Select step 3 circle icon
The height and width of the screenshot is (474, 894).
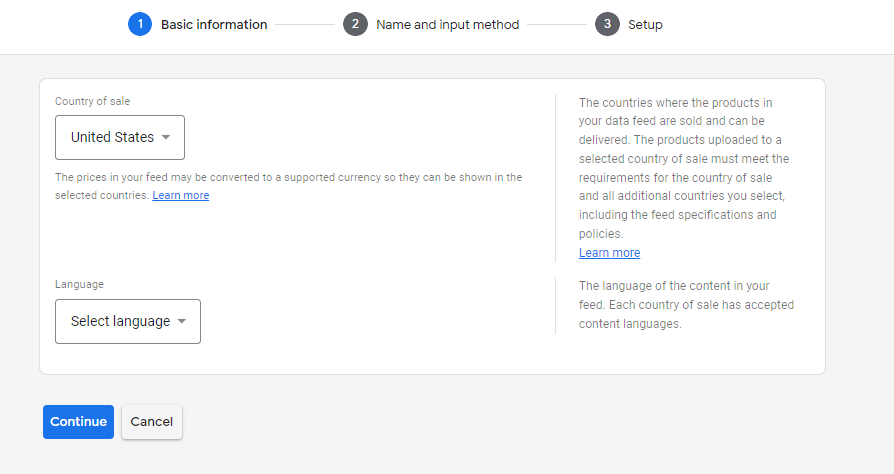pyautogui.click(x=607, y=25)
